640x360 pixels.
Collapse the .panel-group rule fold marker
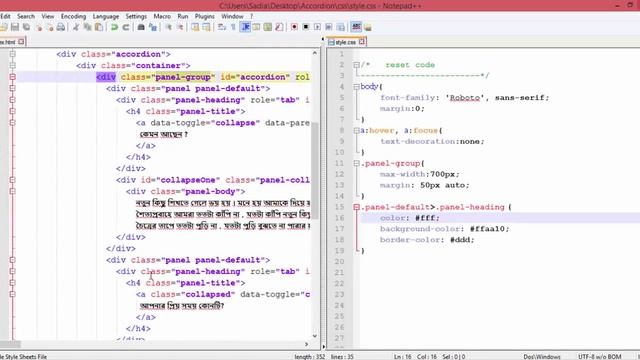point(356,163)
